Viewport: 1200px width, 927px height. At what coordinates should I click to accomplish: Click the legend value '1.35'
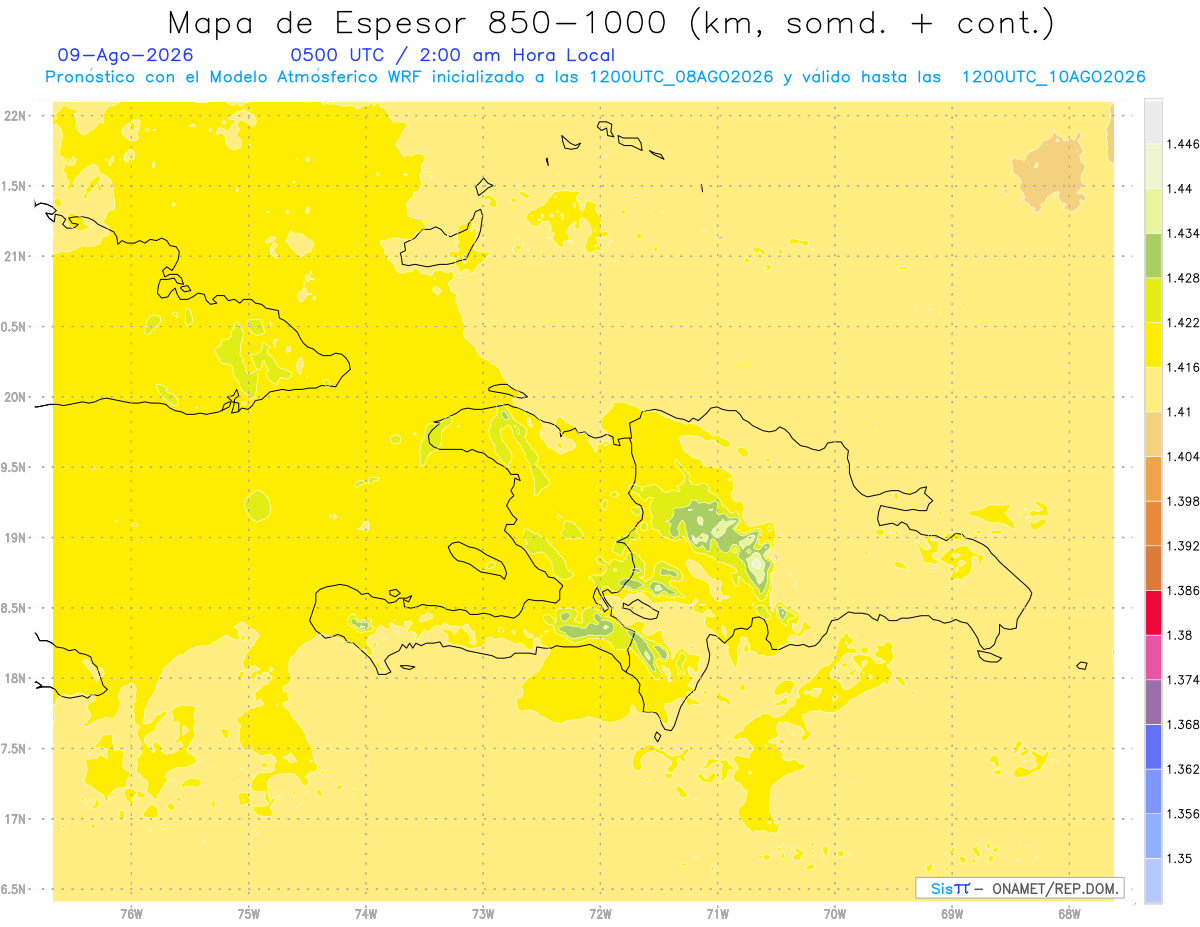pyautogui.click(x=1180, y=858)
